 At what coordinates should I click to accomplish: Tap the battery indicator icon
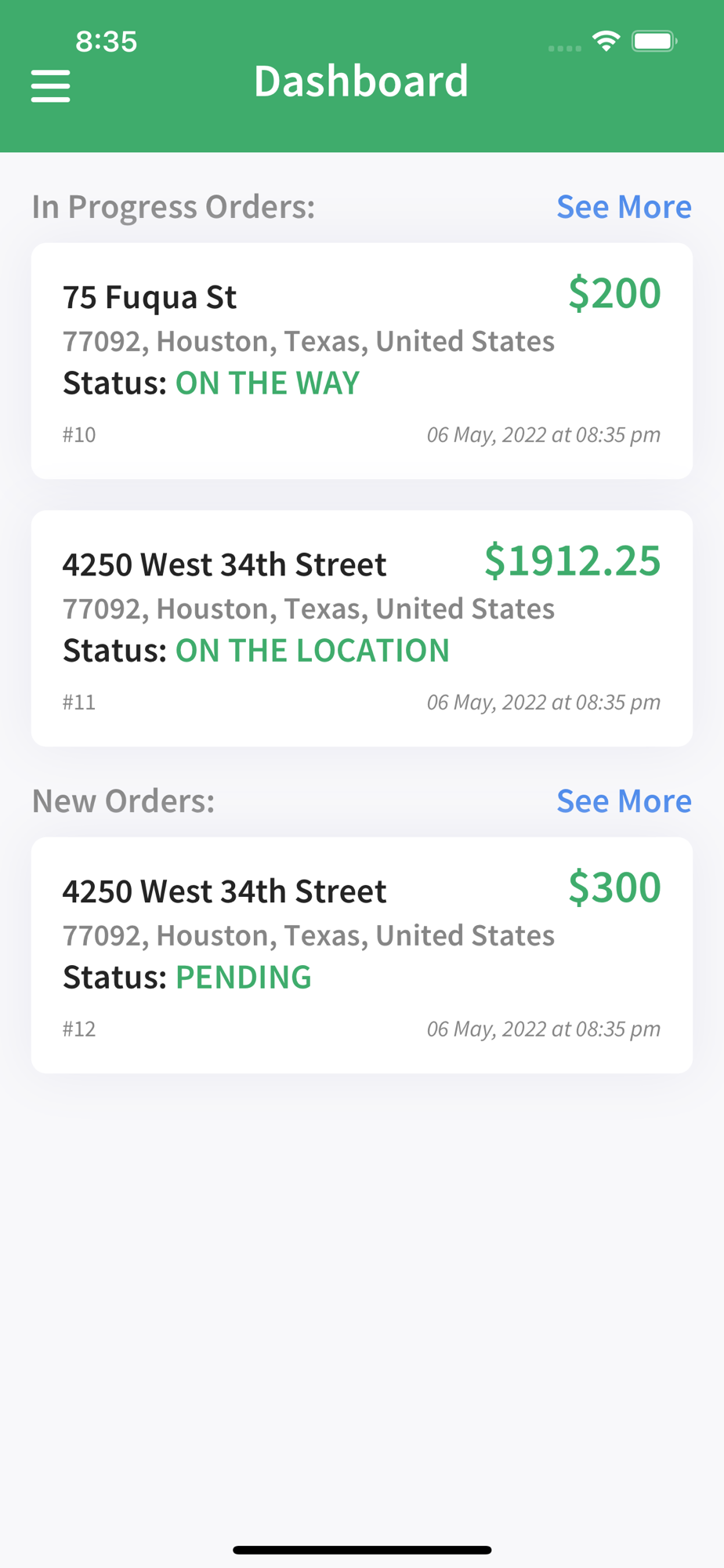654,41
